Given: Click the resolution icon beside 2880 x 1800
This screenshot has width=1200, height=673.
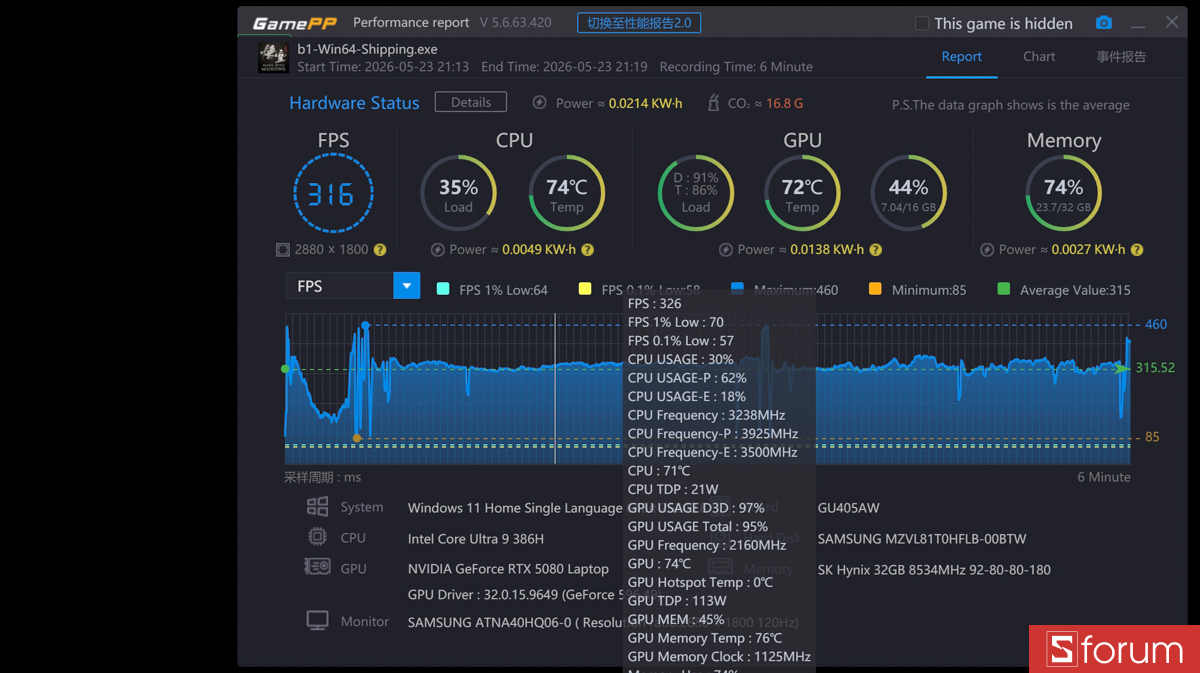Looking at the screenshot, I should point(283,250).
